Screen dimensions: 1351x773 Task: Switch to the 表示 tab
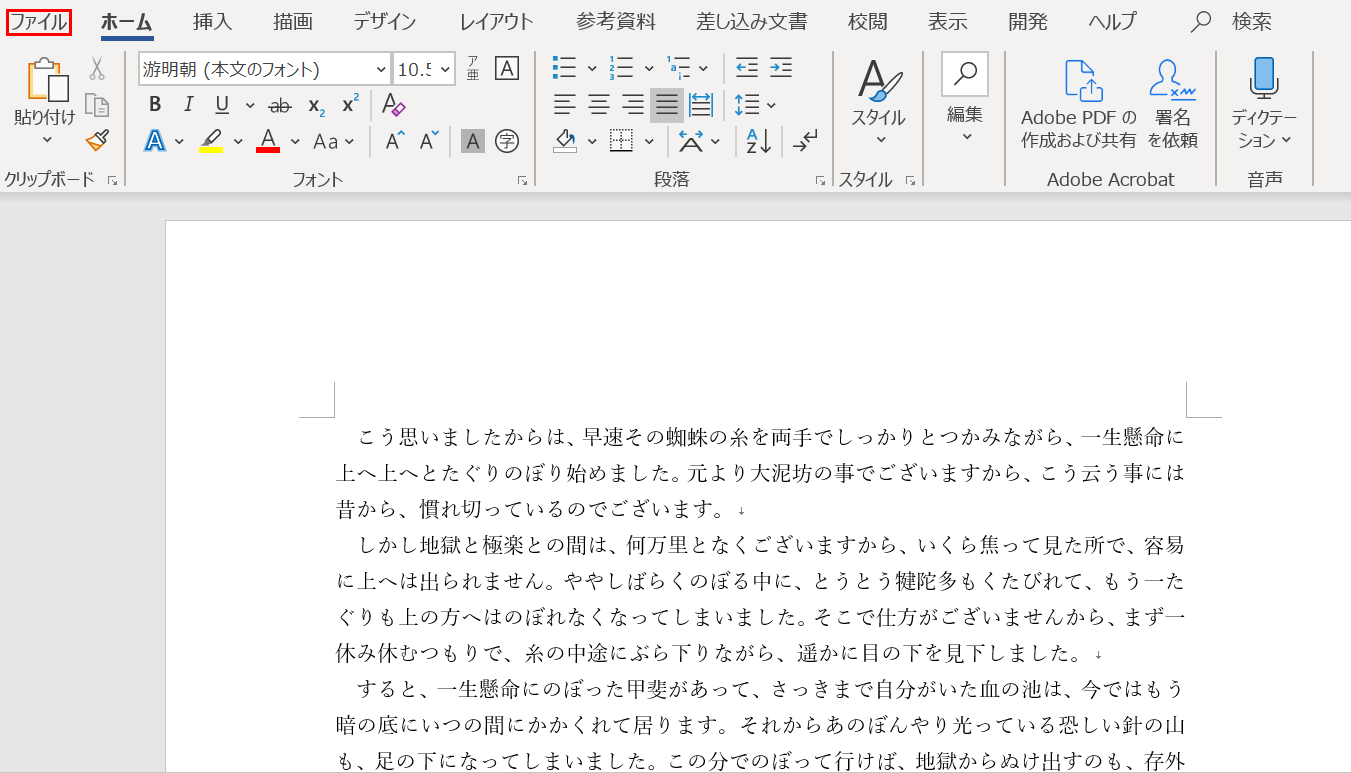(x=947, y=21)
